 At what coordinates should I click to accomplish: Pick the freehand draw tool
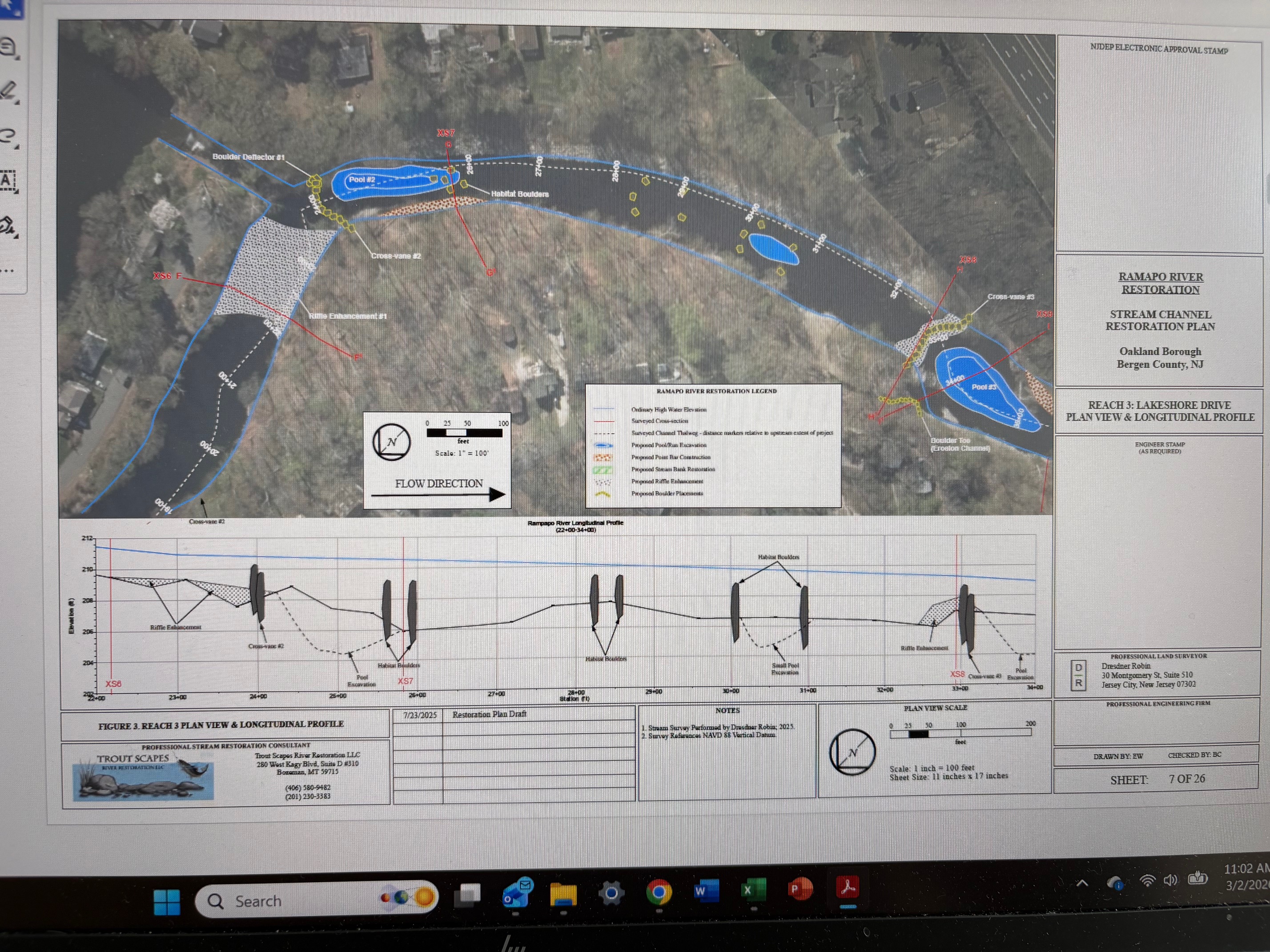click(x=8, y=136)
